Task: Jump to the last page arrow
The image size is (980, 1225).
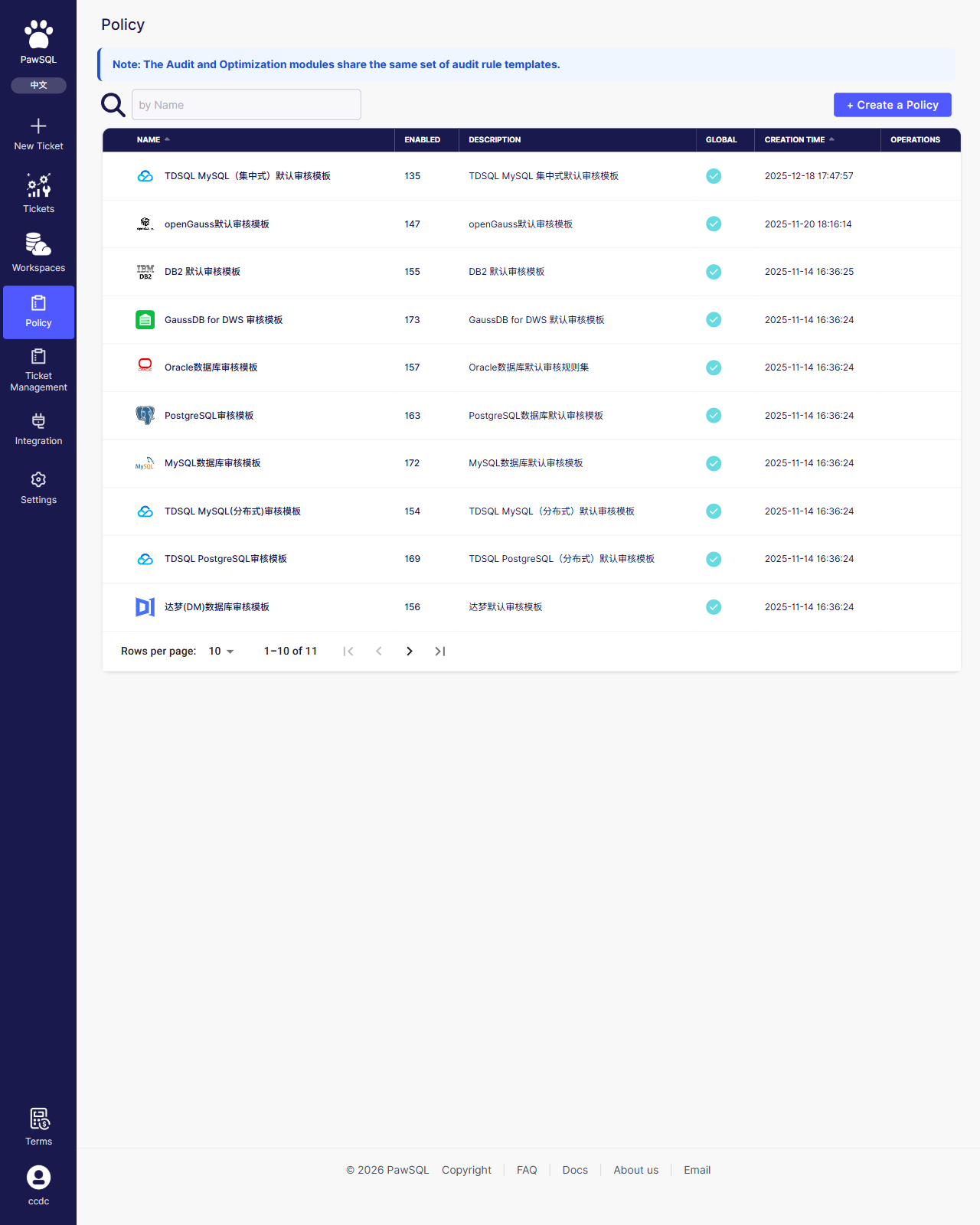Action: [440, 652]
